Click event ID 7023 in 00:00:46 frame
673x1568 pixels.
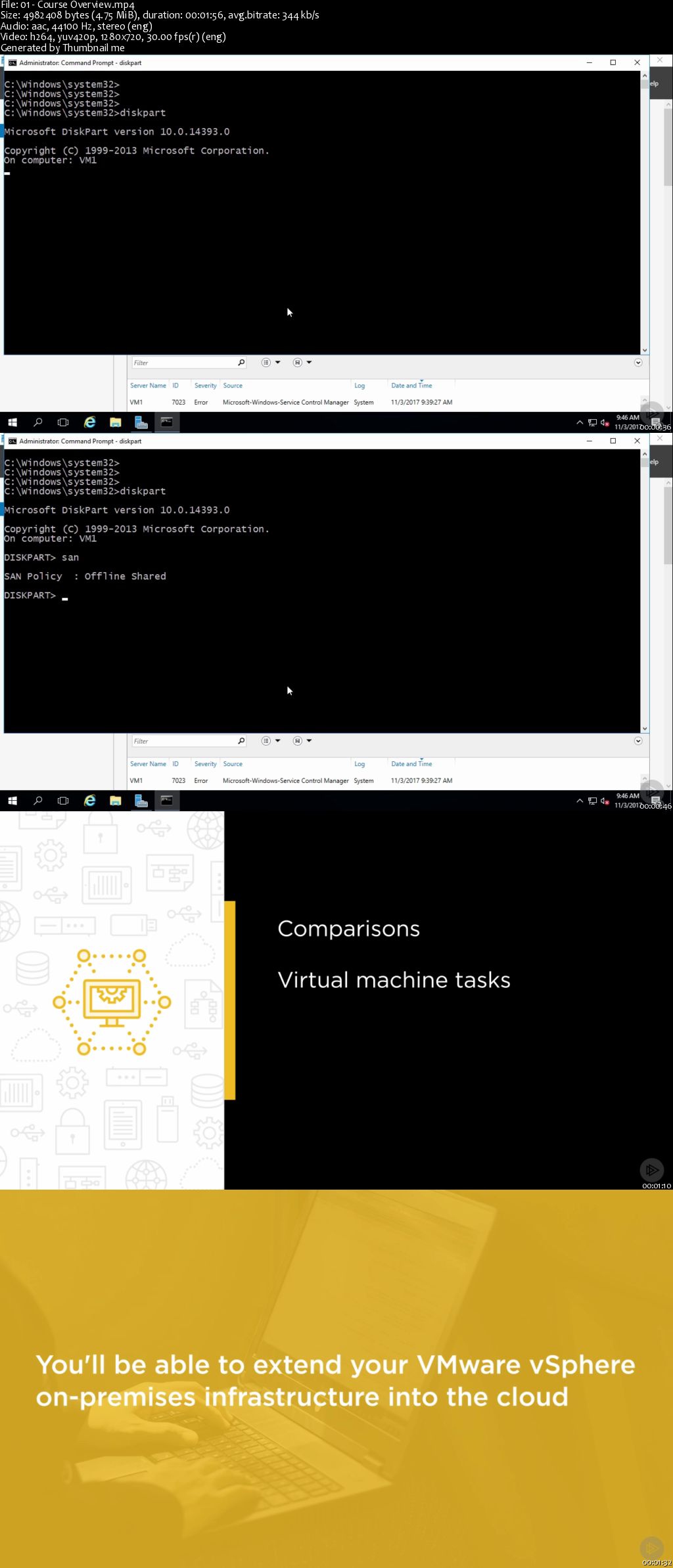[x=178, y=780]
